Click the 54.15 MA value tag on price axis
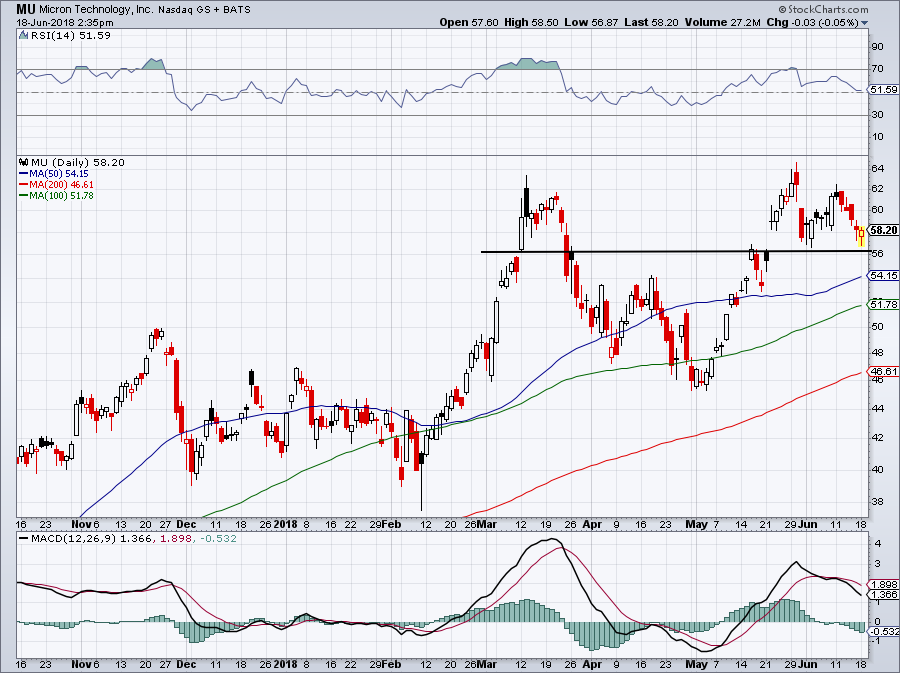The width and height of the screenshot is (900, 673). [883, 275]
